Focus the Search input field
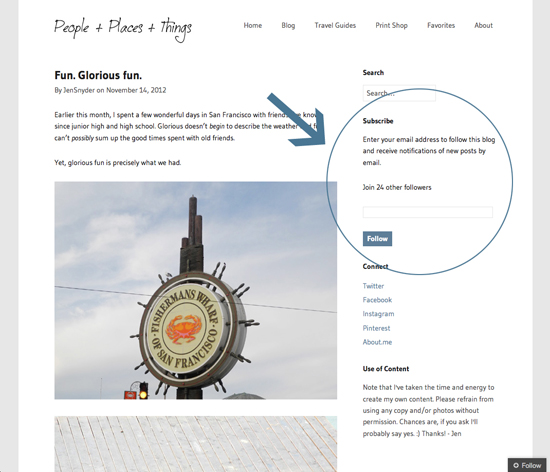Viewport: 550px width, 472px height. pyautogui.click(x=399, y=93)
